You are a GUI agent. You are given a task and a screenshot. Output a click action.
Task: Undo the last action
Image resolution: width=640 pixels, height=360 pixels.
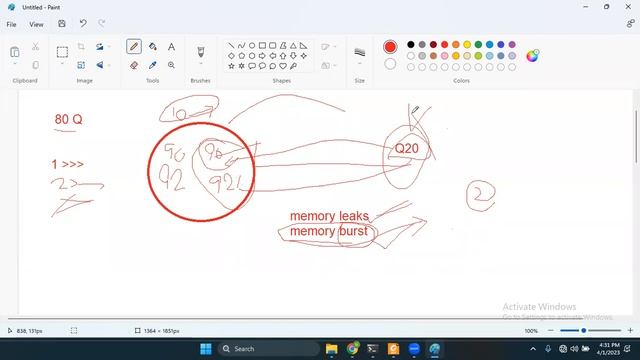[83, 24]
